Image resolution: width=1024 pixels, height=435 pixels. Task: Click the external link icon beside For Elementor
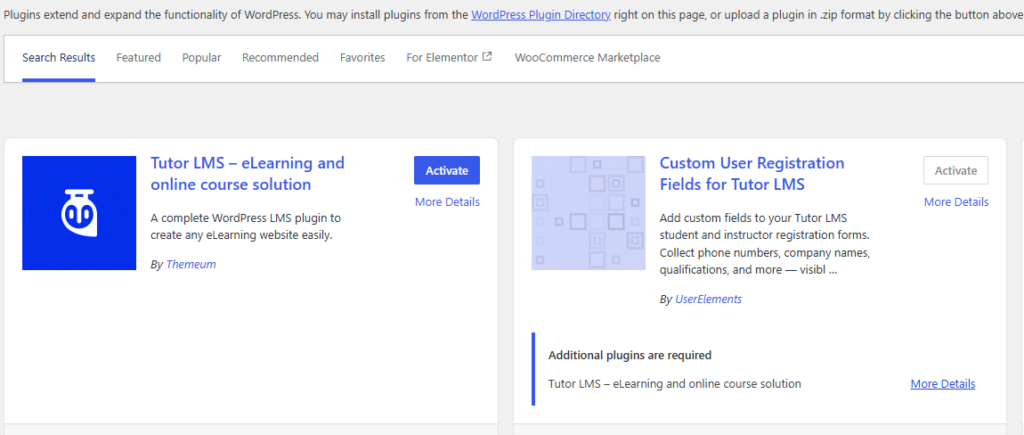click(487, 57)
